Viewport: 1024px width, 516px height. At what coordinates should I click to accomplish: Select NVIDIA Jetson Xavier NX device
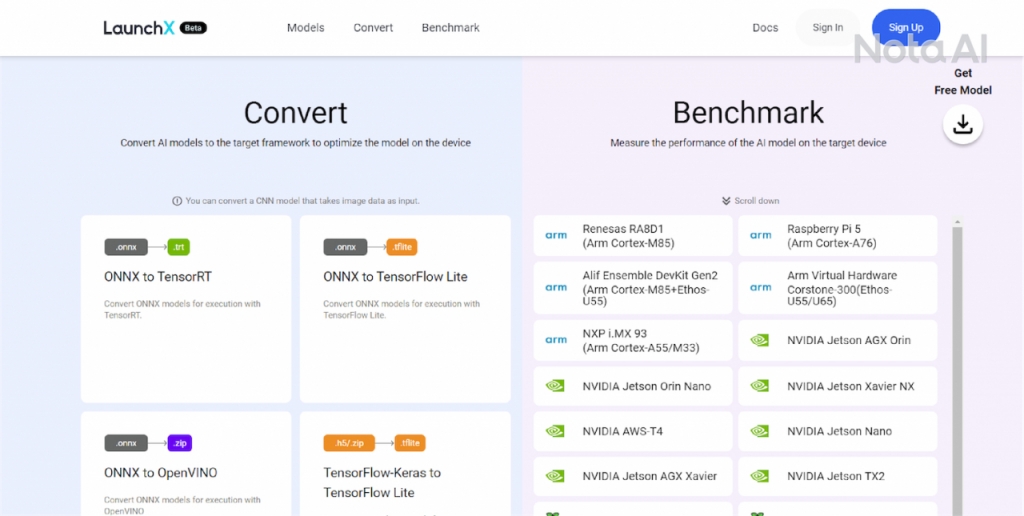(x=838, y=386)
